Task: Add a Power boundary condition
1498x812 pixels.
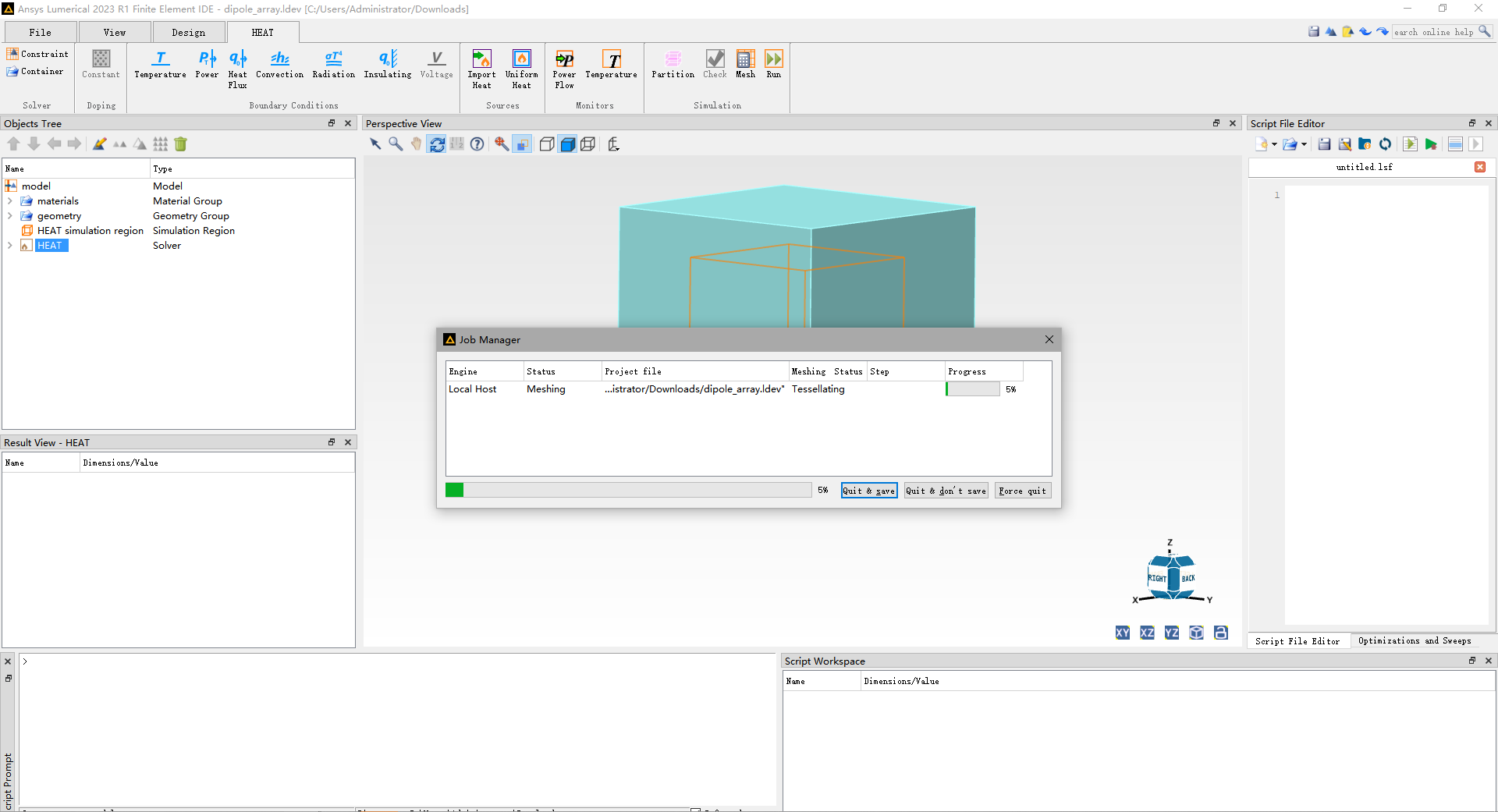Action: coord(207,65)
